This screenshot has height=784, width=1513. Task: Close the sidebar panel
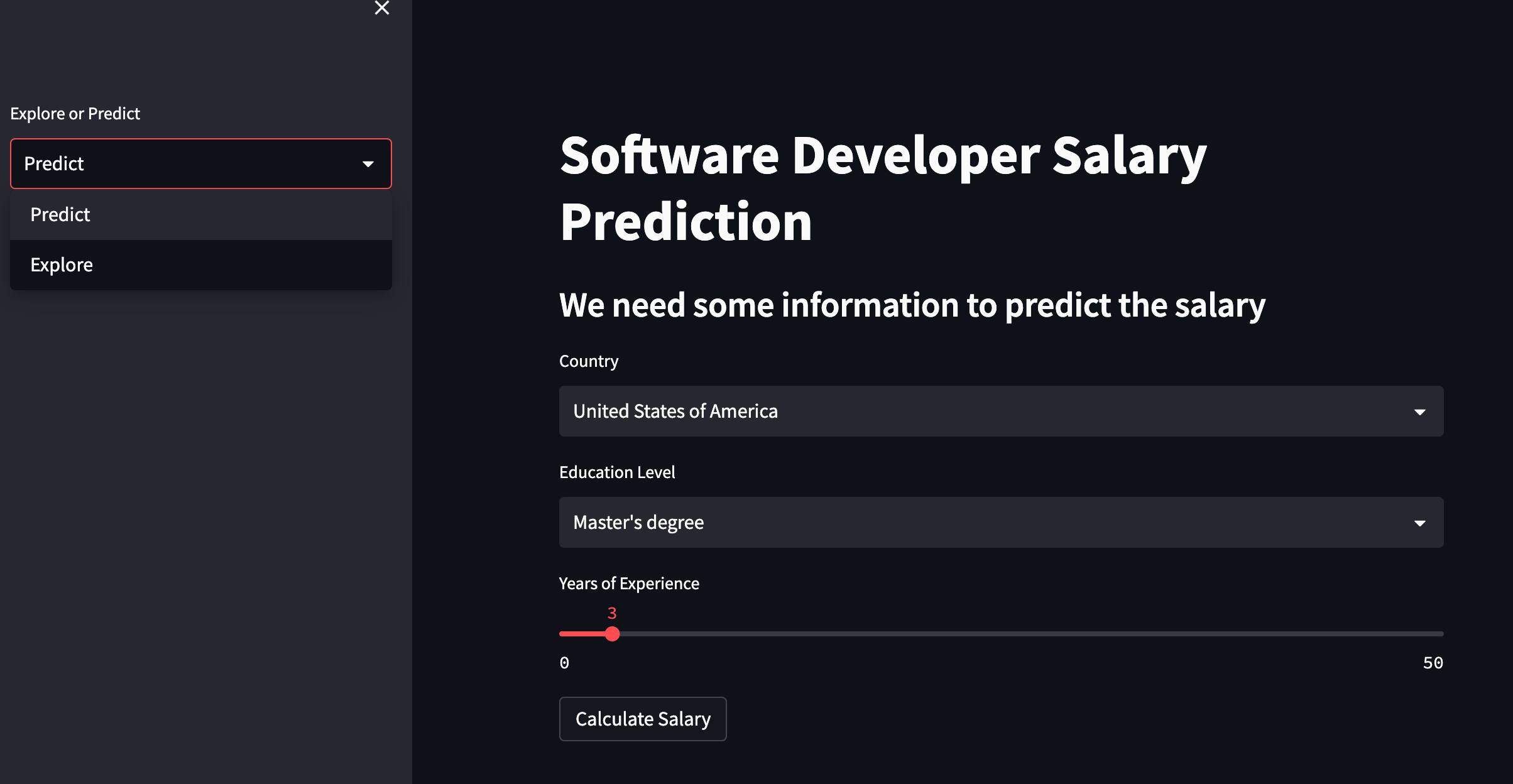click(382, 8)
